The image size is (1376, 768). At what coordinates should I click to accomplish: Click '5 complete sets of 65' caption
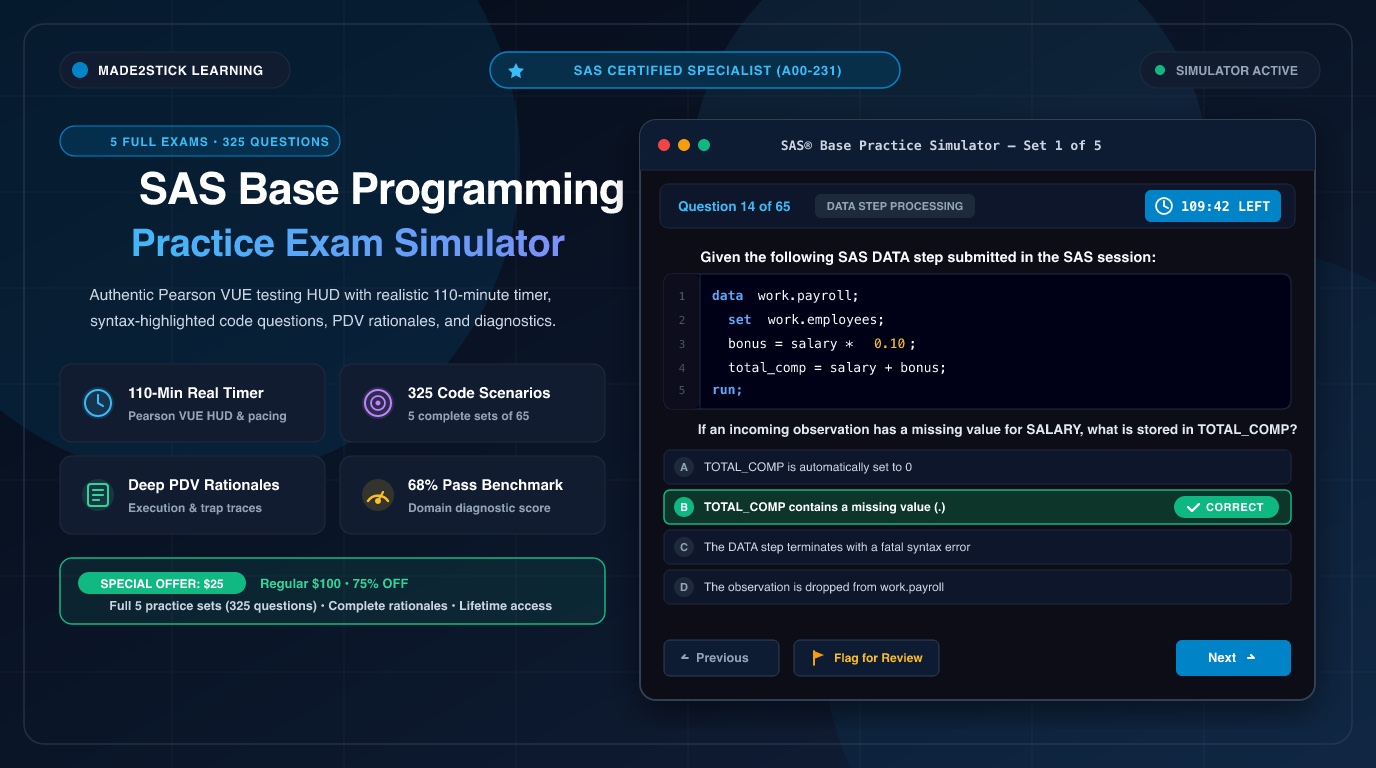(469, 416)
